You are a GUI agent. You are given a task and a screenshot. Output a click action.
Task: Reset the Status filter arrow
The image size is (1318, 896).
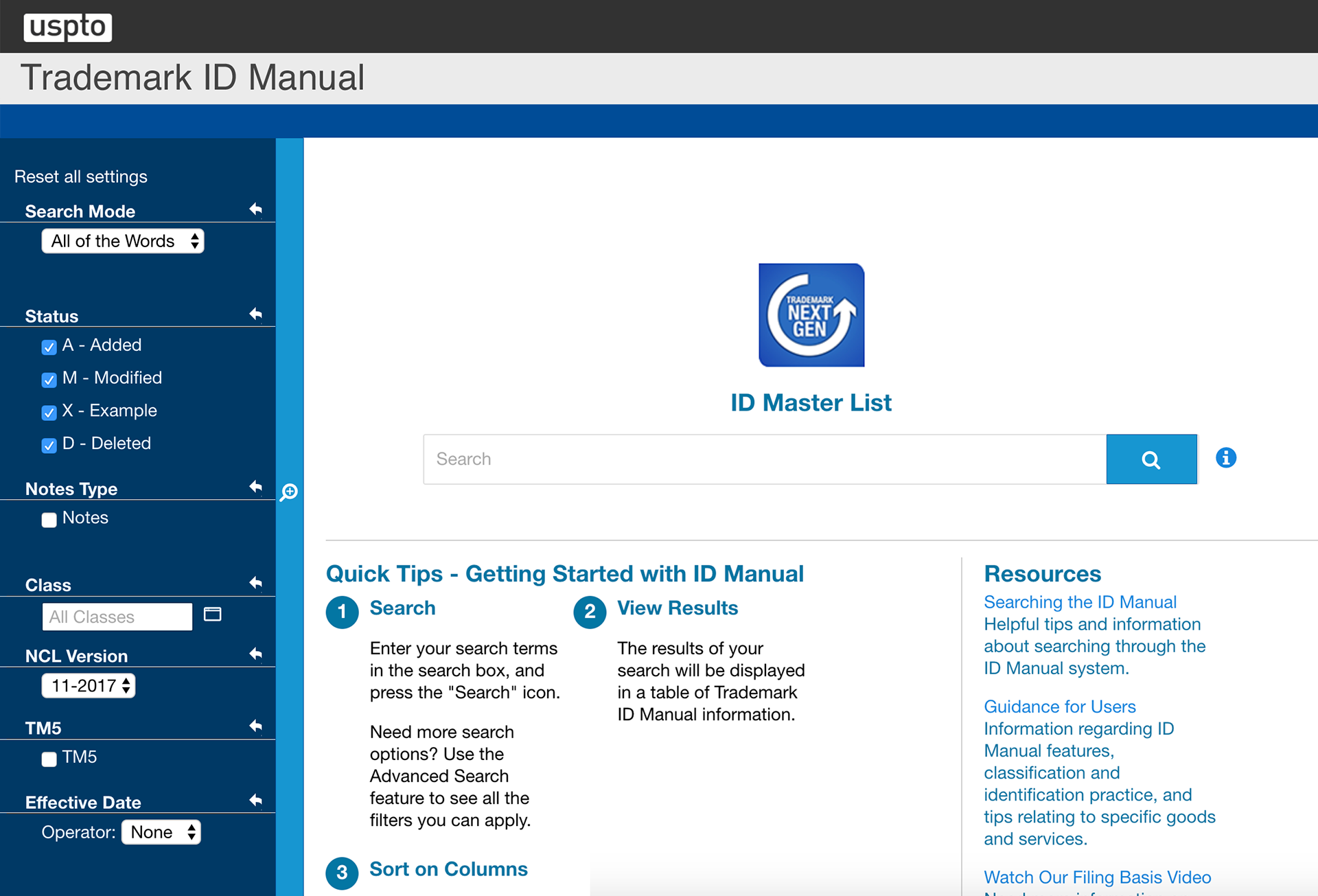point(255,314)
